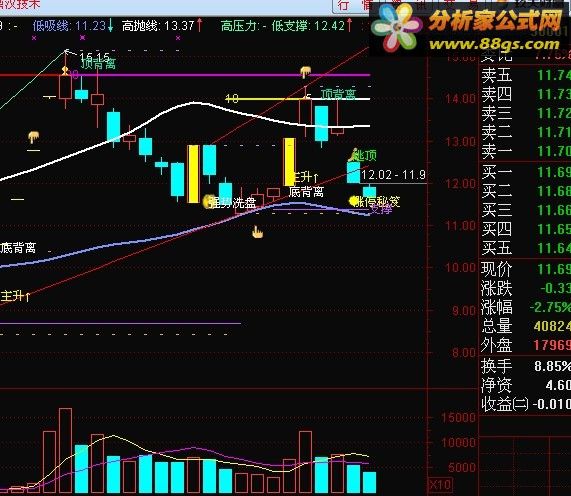The width and height of the screenshot is (571, 496).
Task: Click the 涨幅 -2.75% row
Action: click(525, 307)
